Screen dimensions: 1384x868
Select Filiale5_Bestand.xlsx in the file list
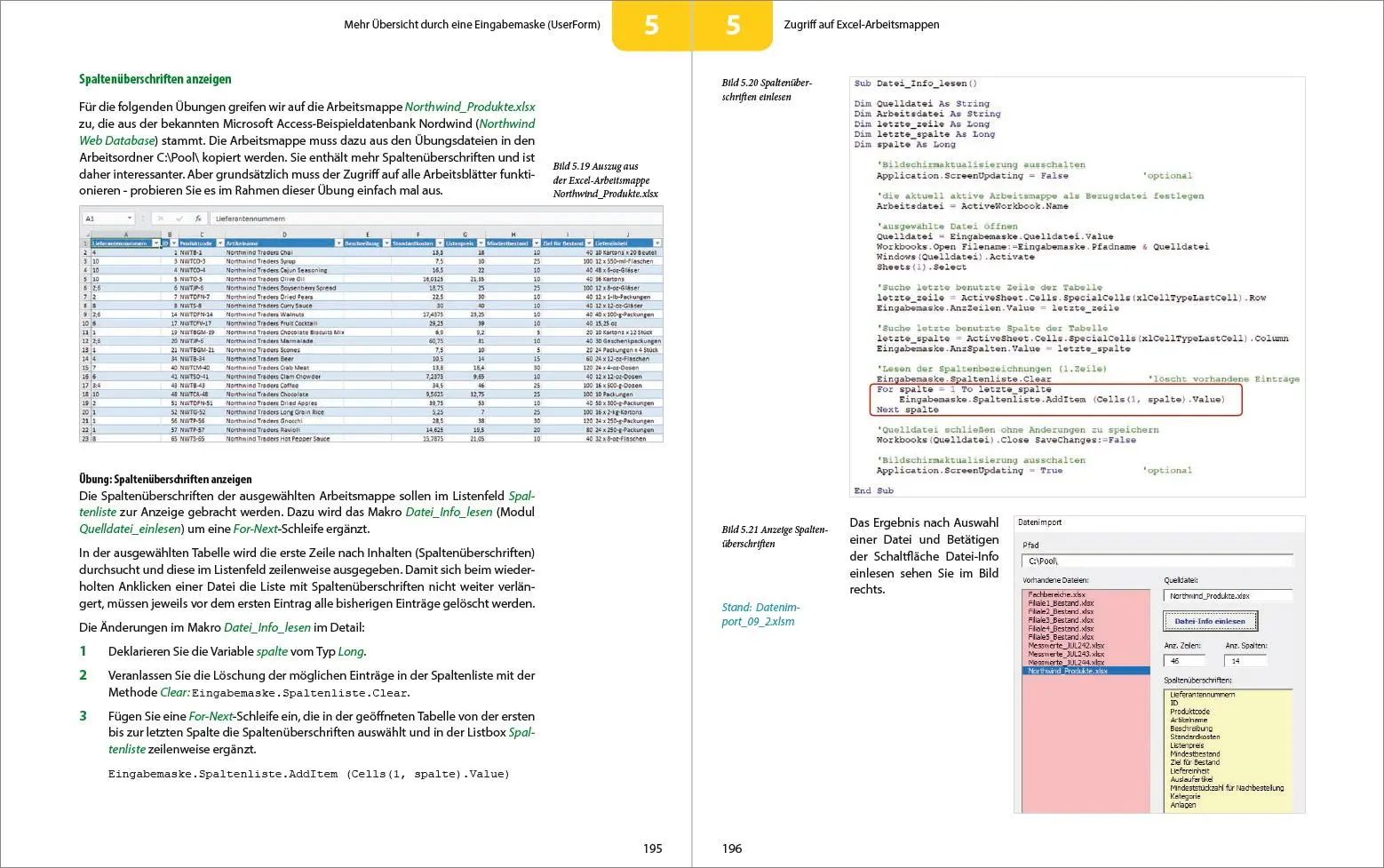pos(1086,637)
